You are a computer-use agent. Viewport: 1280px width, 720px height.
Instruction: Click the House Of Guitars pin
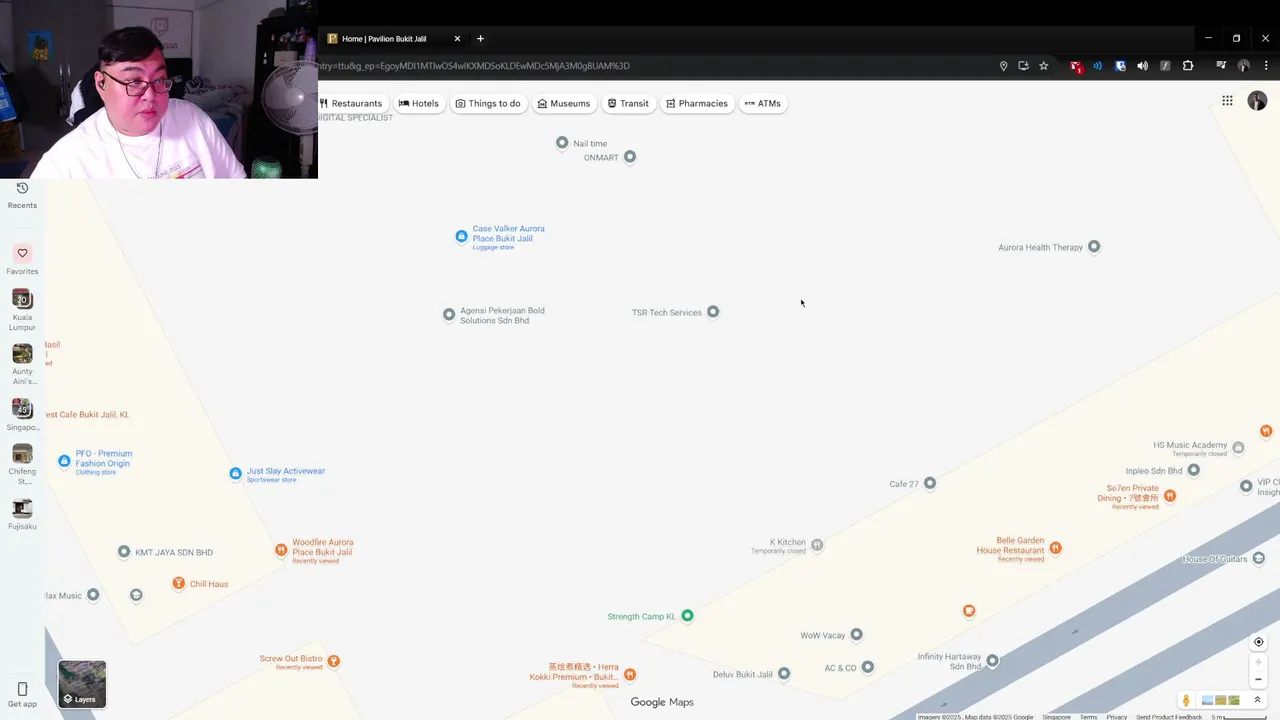(1259, 557)
